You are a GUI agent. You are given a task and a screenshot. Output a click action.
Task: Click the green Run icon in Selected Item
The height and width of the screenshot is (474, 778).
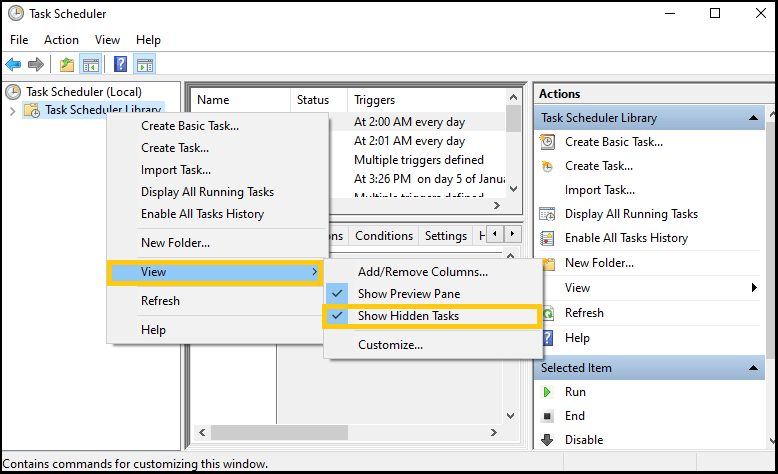click(547, 392)
